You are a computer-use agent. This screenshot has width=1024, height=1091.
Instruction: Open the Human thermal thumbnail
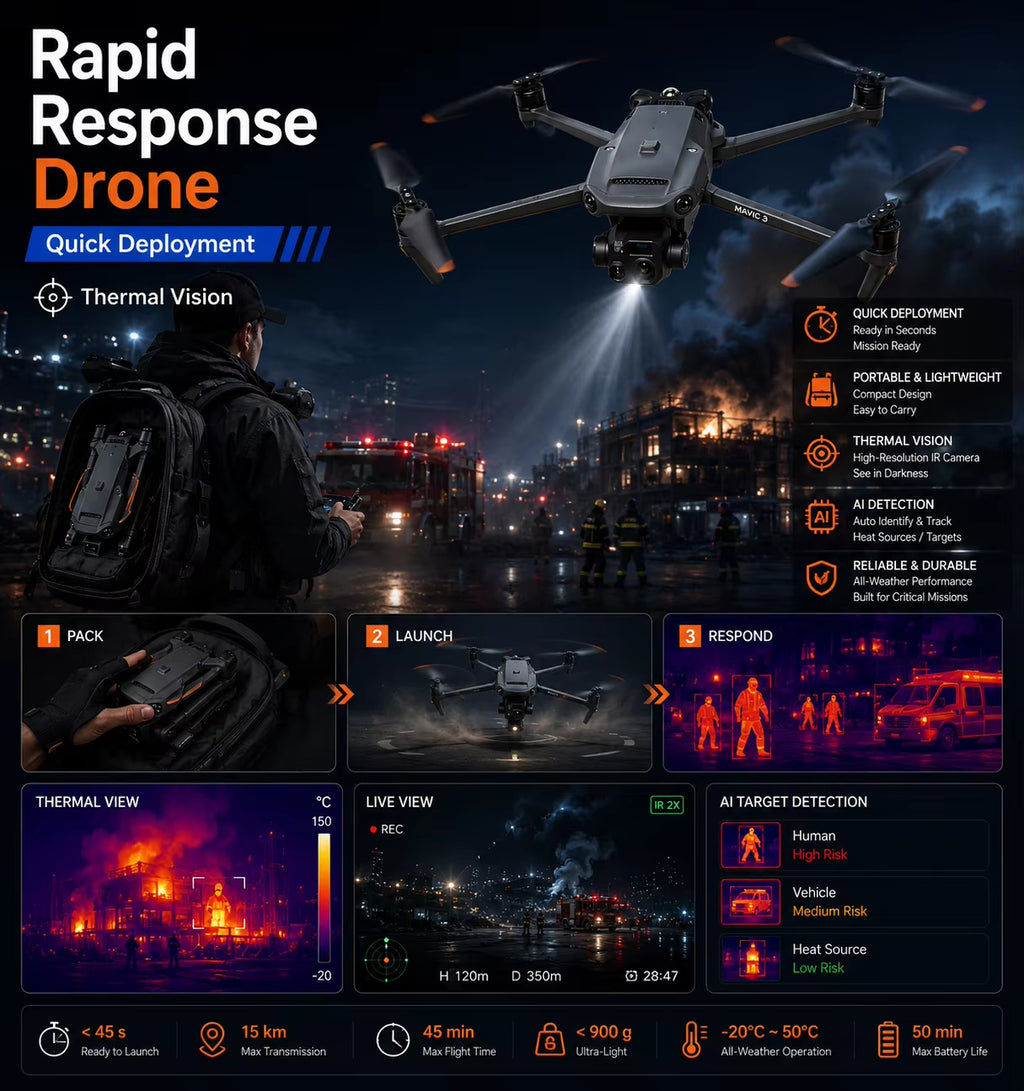[x=751, y=845]
